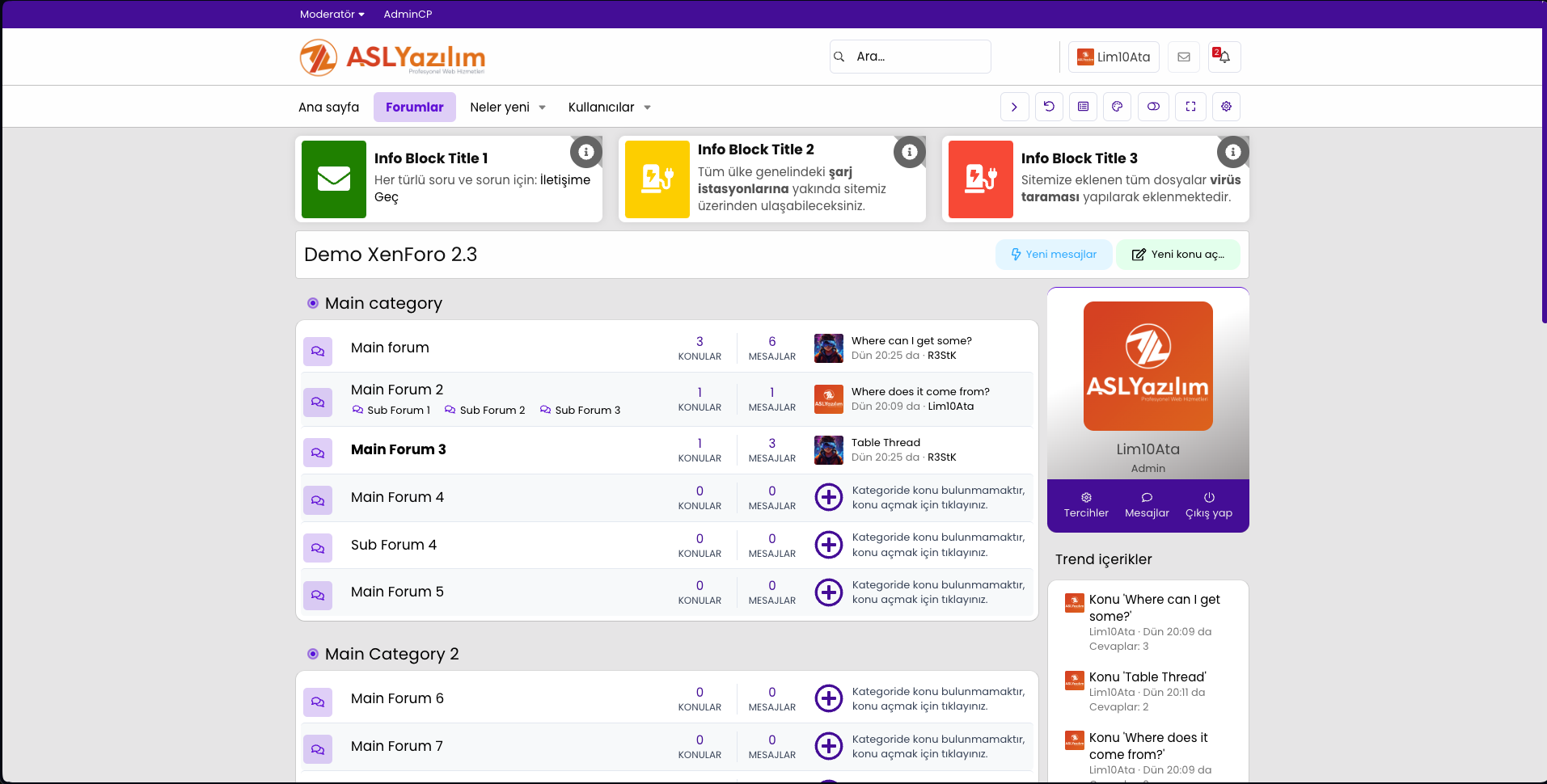Image resolution: width=1547 pixels, height=784 pixels.
Task: Expand the Neler yeni dropdown arrow
Action: [542, 107]
